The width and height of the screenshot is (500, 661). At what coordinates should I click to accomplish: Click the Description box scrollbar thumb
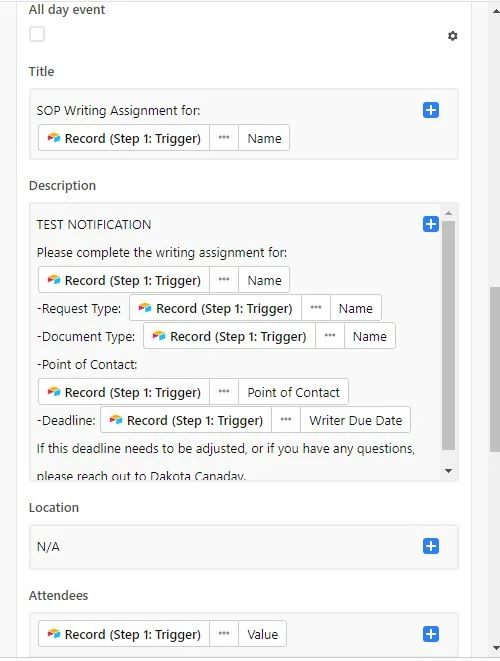[449, 335]
